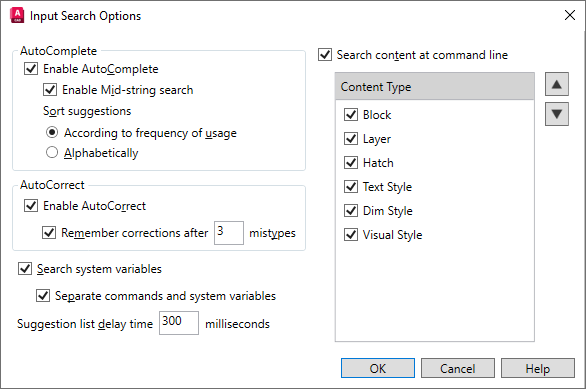Open Help for this dialog
The image size is (586, 389).
coord(538,368)
